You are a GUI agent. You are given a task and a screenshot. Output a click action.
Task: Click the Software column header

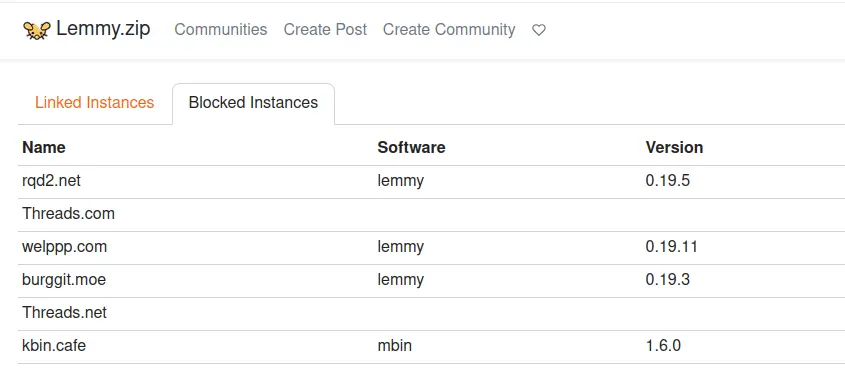coord(411,147)
